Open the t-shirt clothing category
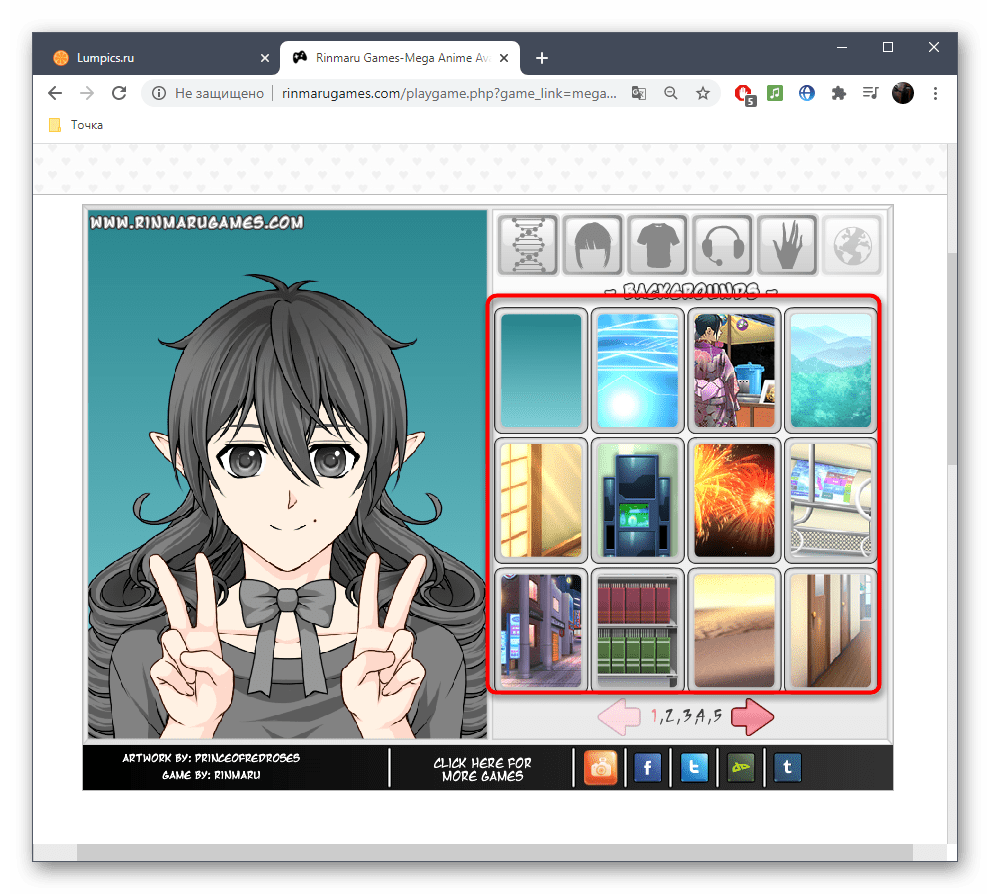Image resolution: width=990 pixels, height=894 pixels. click(x=657, y=245)
